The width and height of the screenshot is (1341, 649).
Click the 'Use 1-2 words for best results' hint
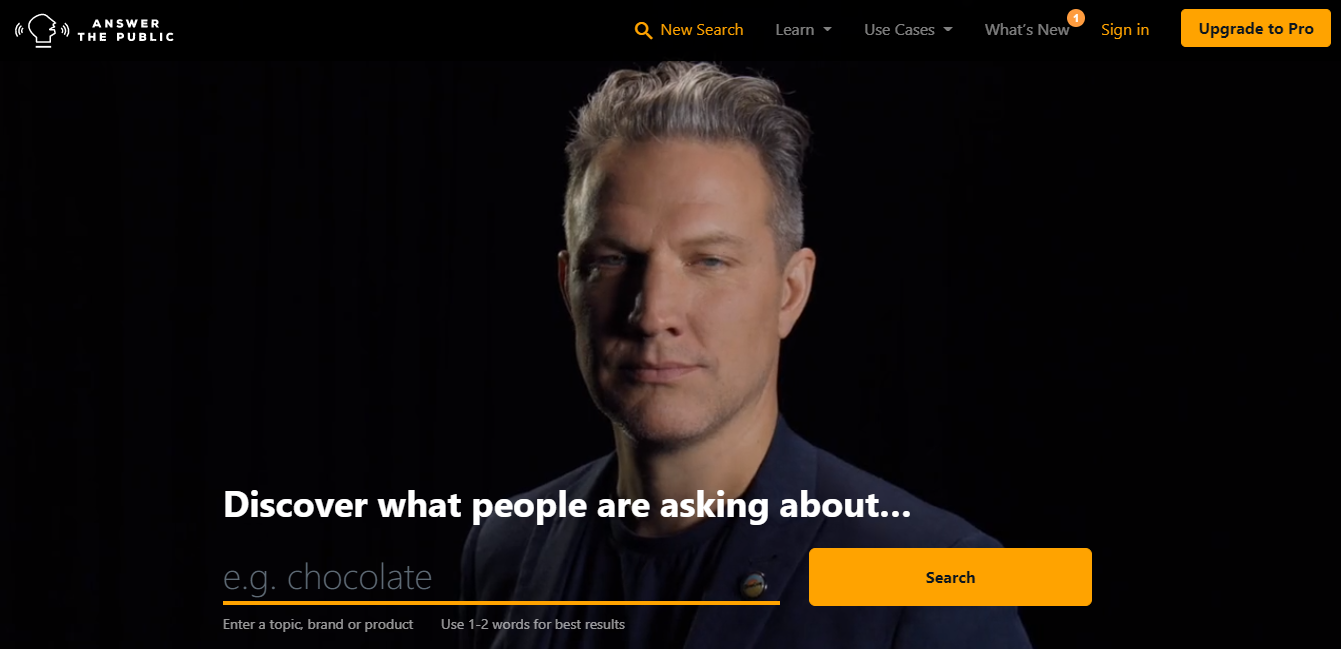point(533,624)
